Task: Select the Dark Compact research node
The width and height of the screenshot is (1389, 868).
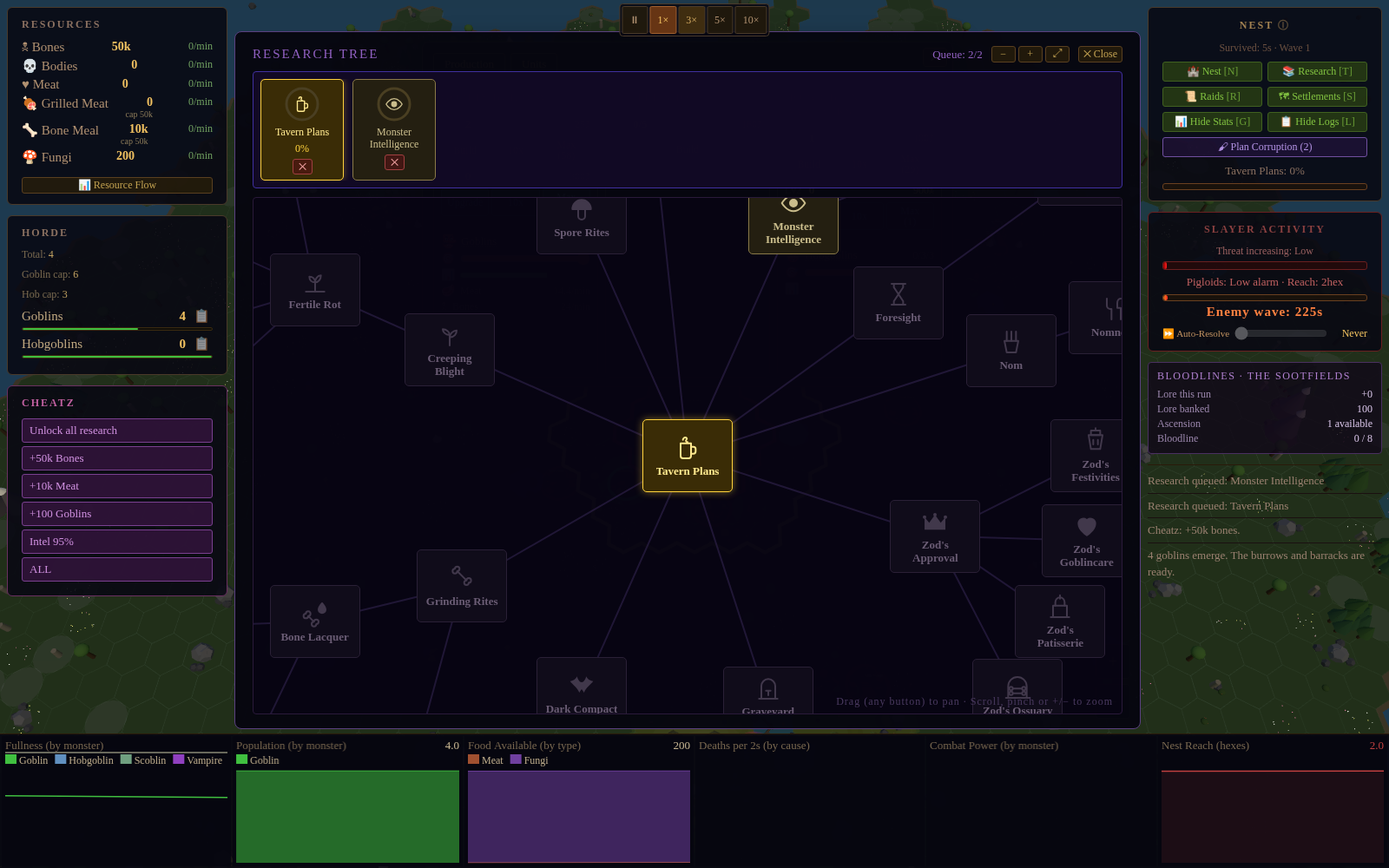Action: click(x=582, y=686)
